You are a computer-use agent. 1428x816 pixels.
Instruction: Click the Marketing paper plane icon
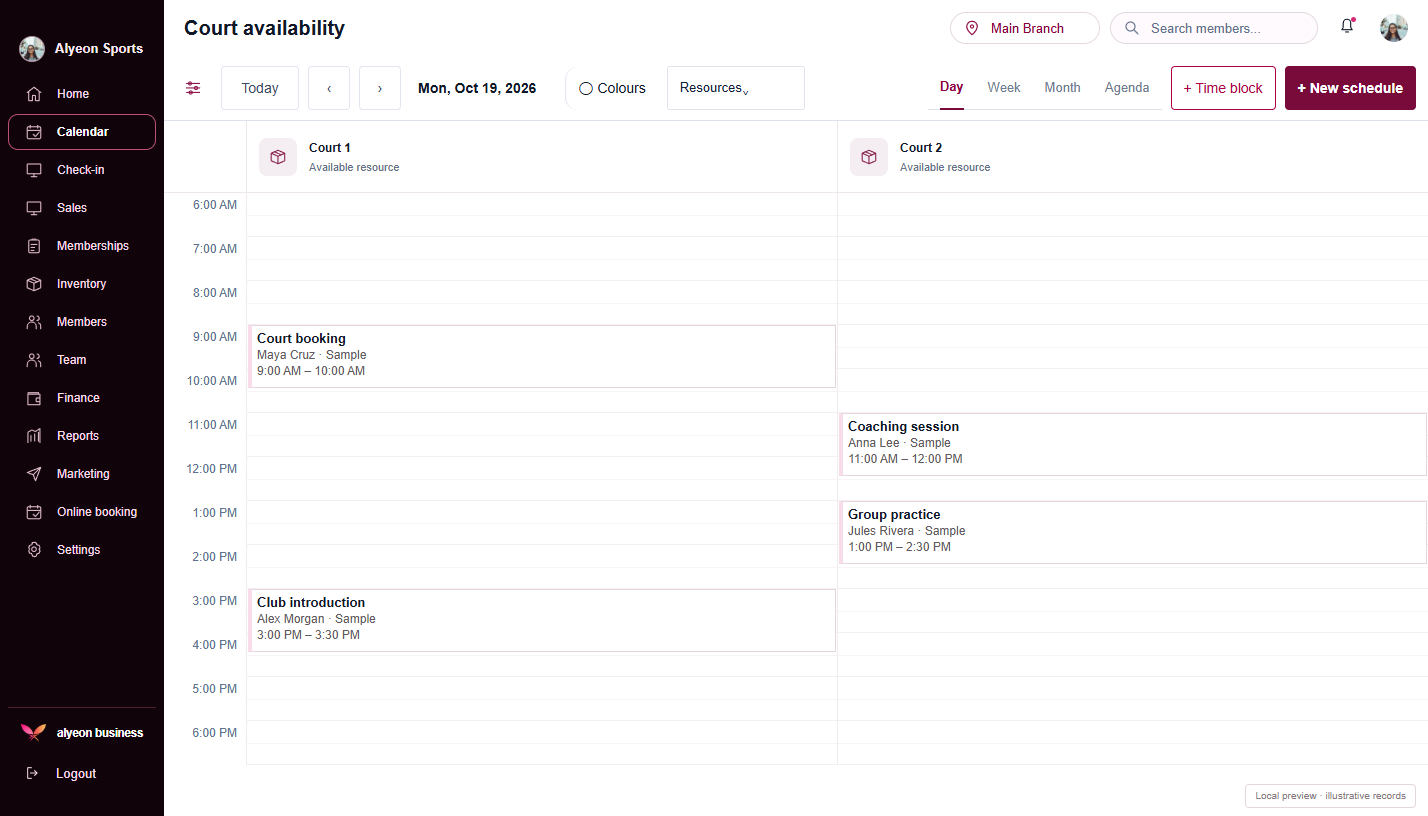(34, 474)
